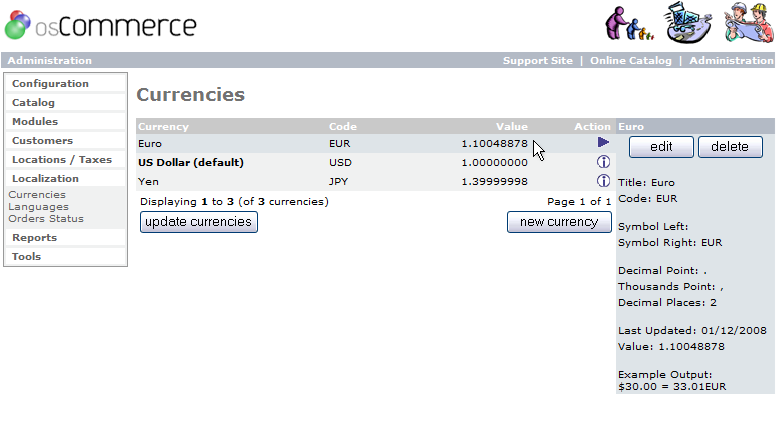This screenshot has height=422, width=776.
Task: Click info icon in US Dollar row
Action: pos(603,162)
